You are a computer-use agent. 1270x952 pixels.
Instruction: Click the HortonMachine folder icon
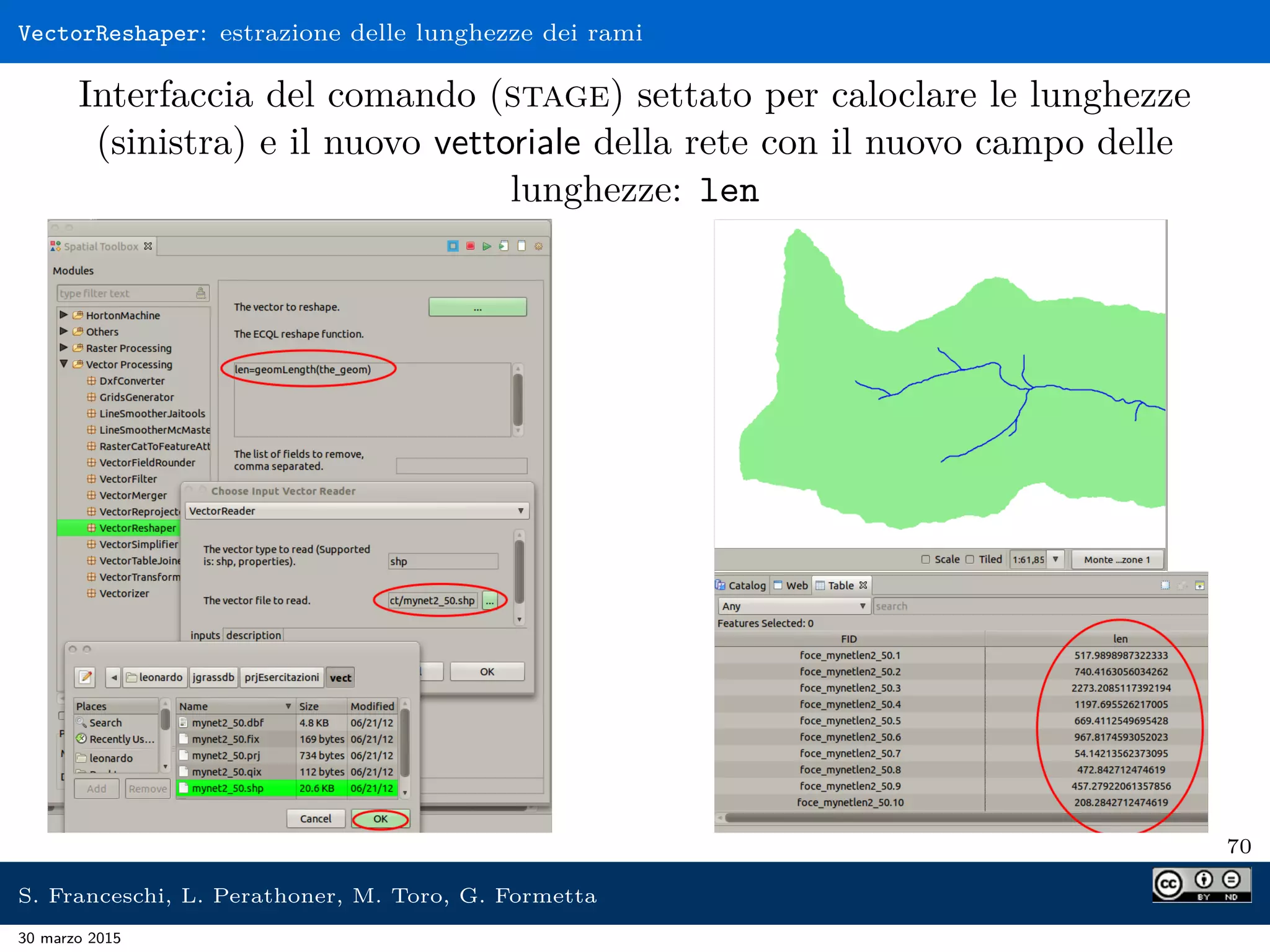point(78,315)
